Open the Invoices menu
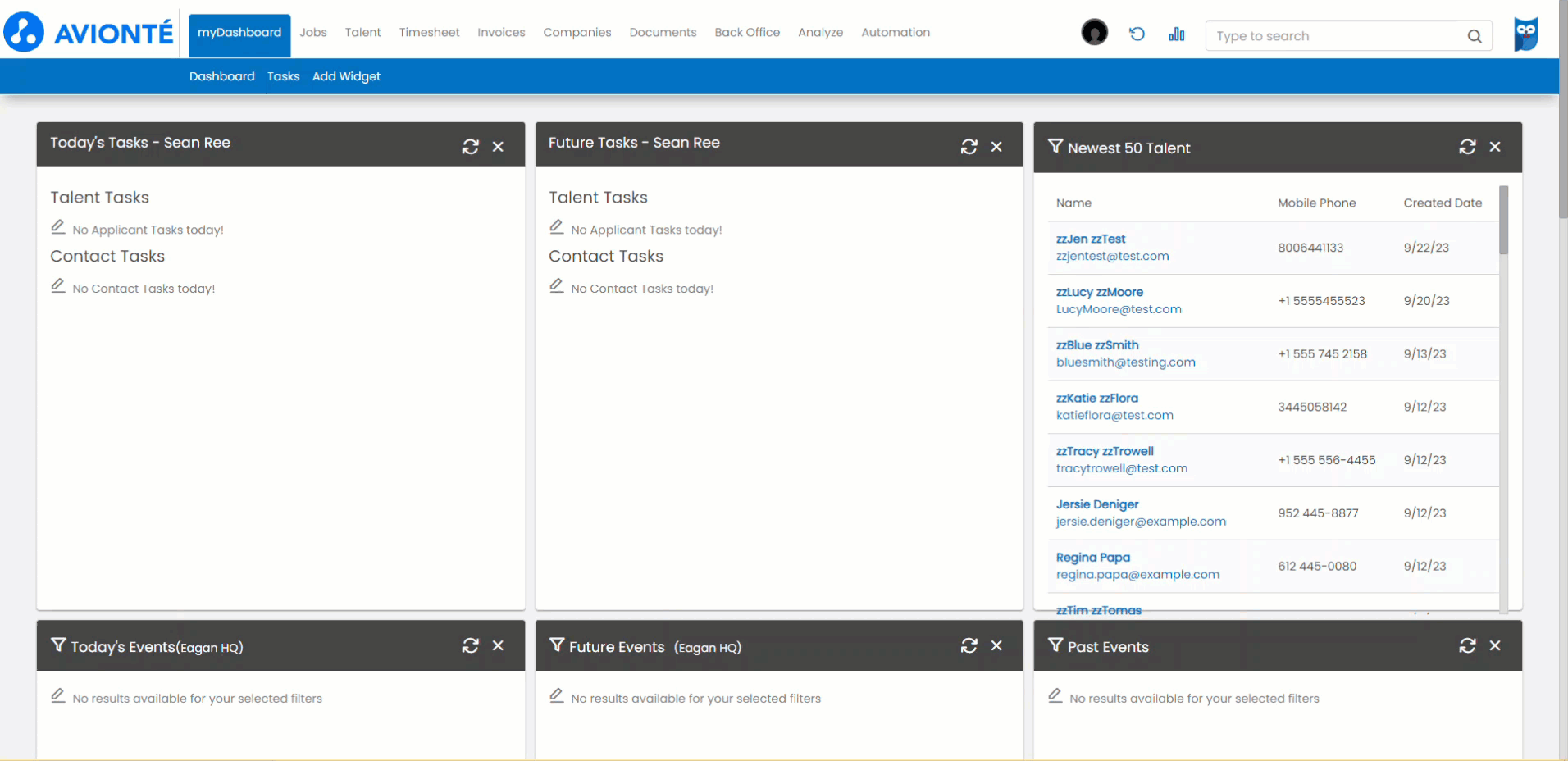The image size is (1568, 761). [501, 33]
